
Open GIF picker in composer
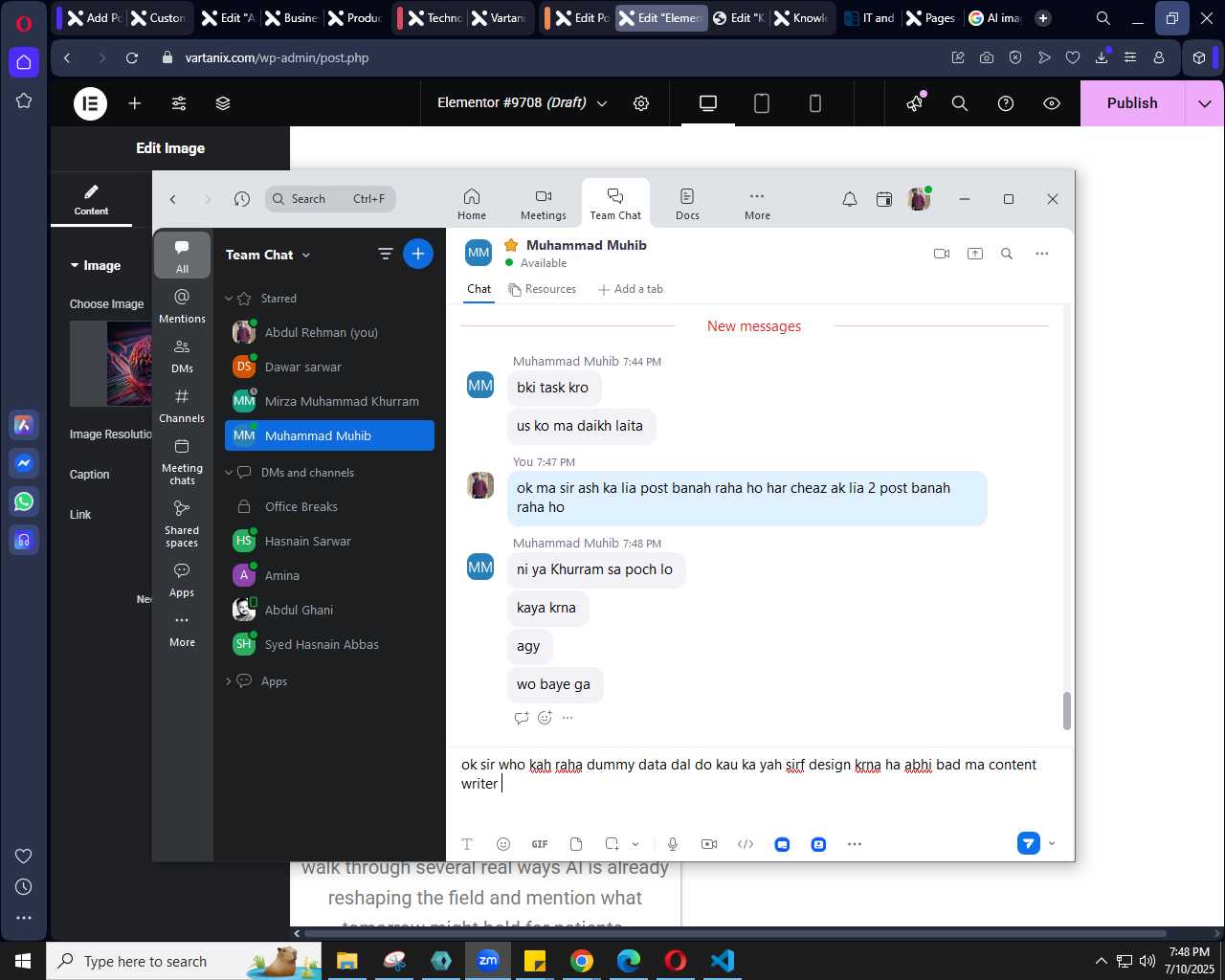click(x=540, y=844)
